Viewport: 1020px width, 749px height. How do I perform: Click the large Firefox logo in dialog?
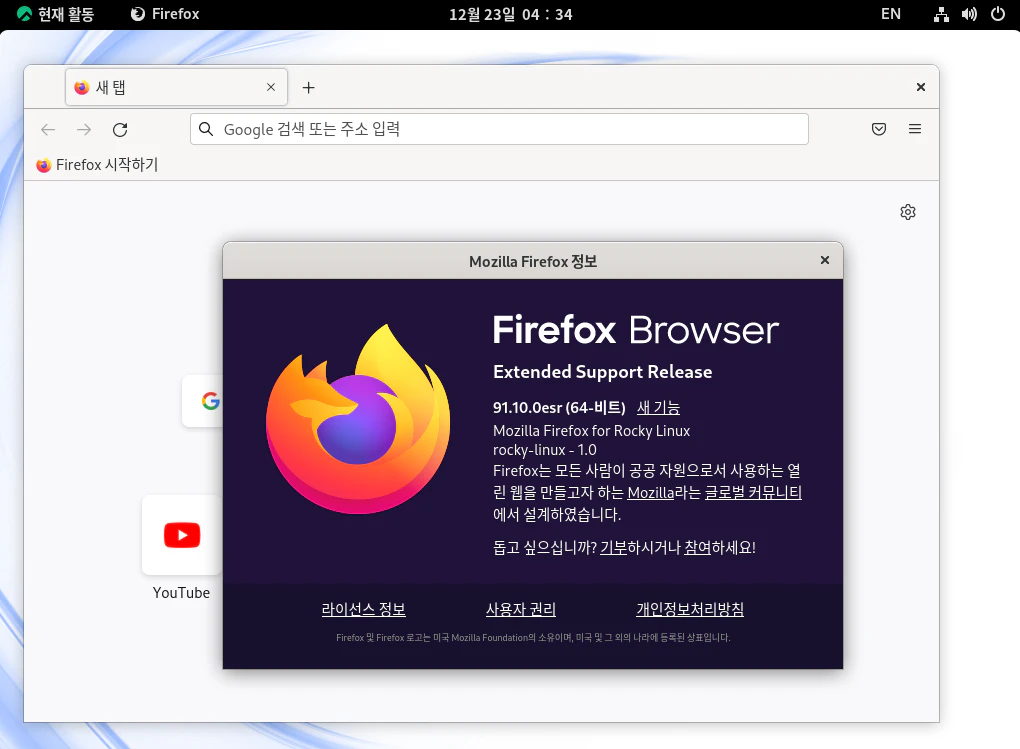358,420
